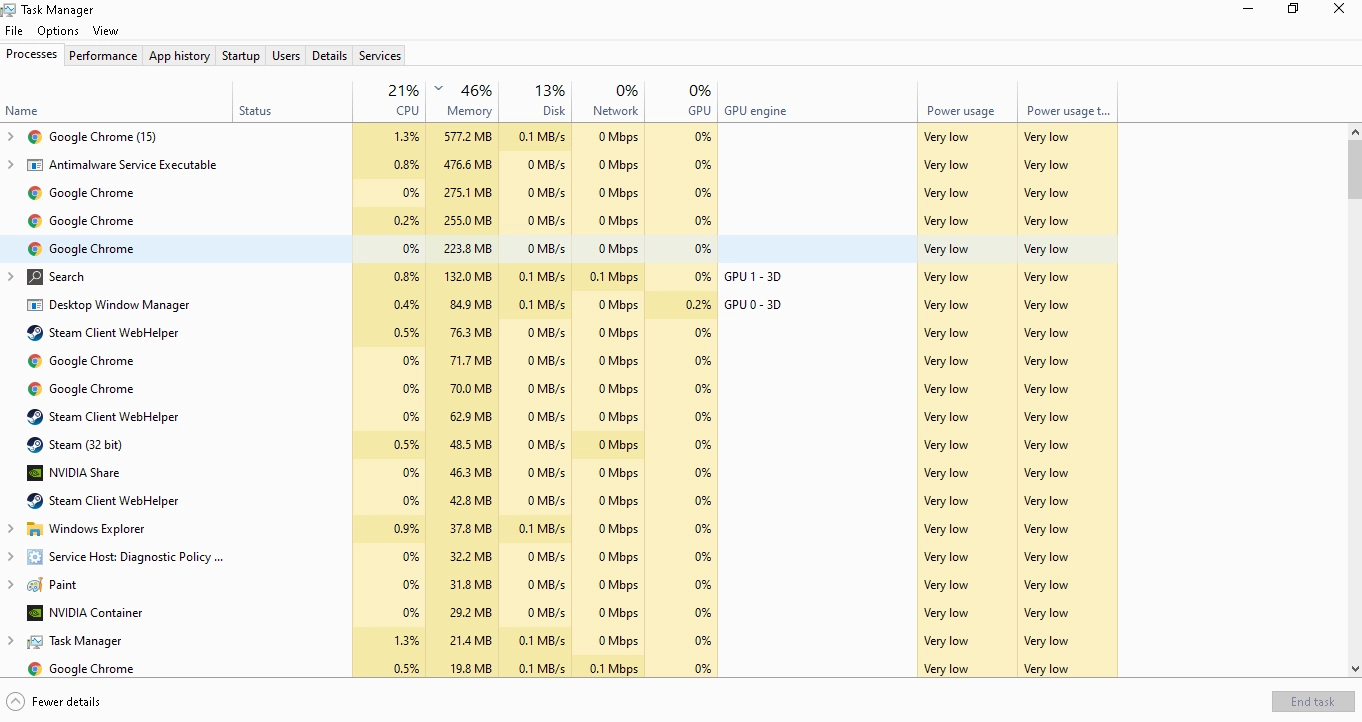Click the Antimalware Service Executable shield icon

coord(35,164)
